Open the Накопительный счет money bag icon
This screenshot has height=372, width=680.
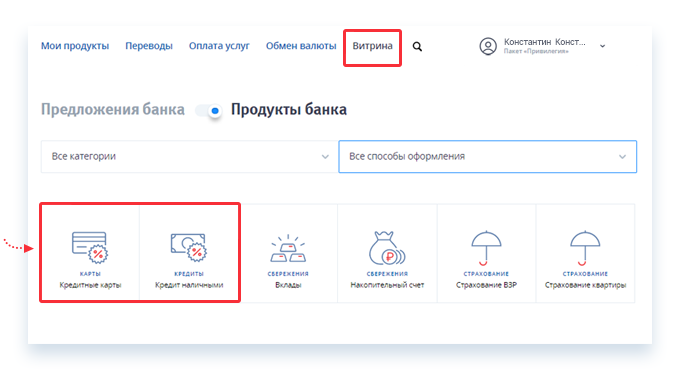387,248
